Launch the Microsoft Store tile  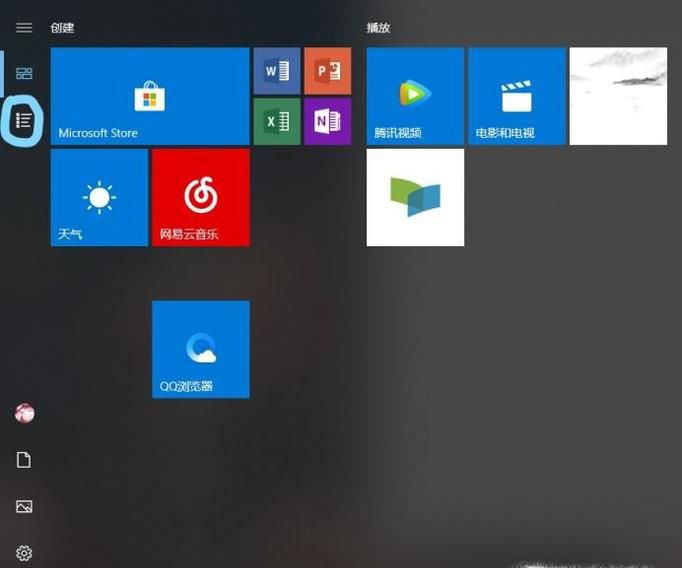(x=149, y=96)
